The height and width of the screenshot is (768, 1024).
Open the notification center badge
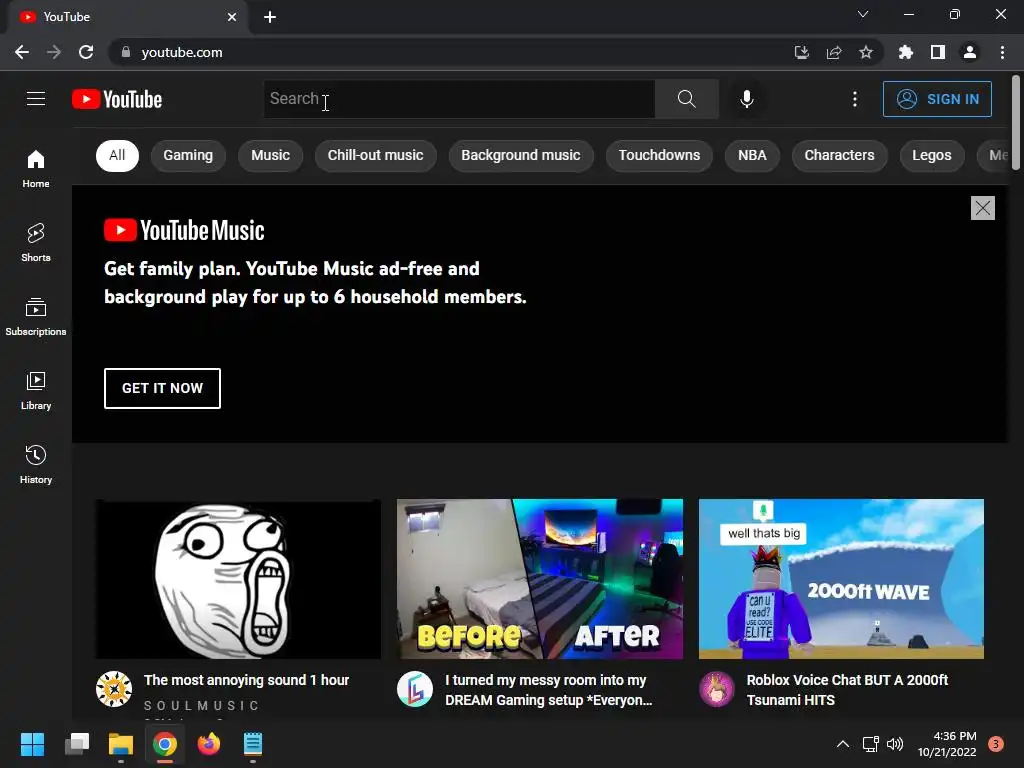(x=995, y=744)
